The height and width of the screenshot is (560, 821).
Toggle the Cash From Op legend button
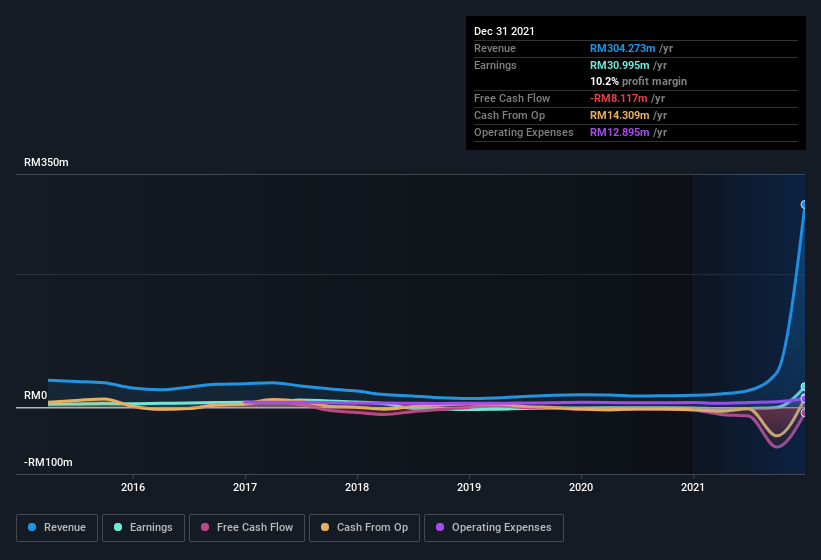364,528
